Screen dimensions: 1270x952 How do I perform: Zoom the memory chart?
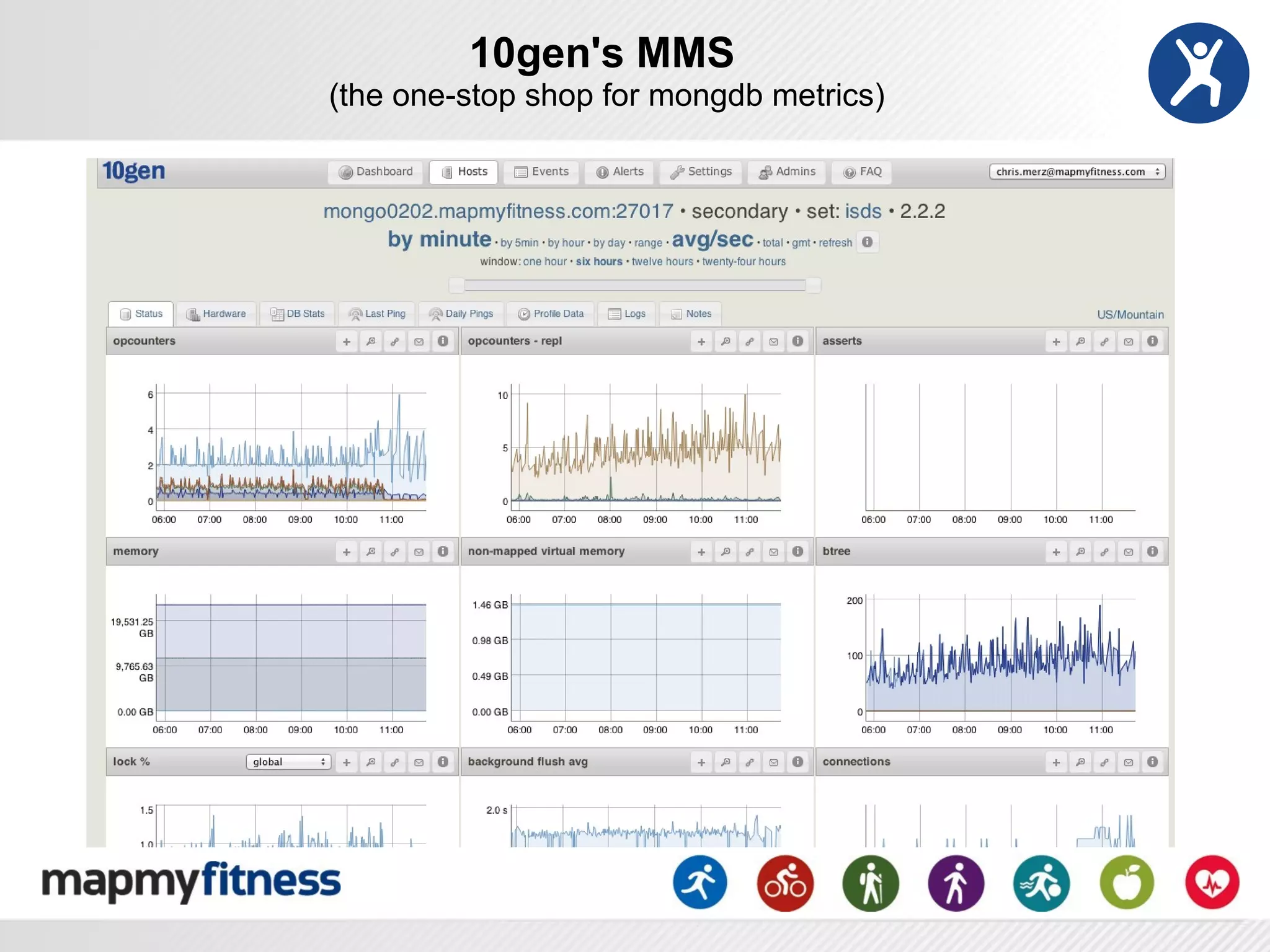pos(371,552)
